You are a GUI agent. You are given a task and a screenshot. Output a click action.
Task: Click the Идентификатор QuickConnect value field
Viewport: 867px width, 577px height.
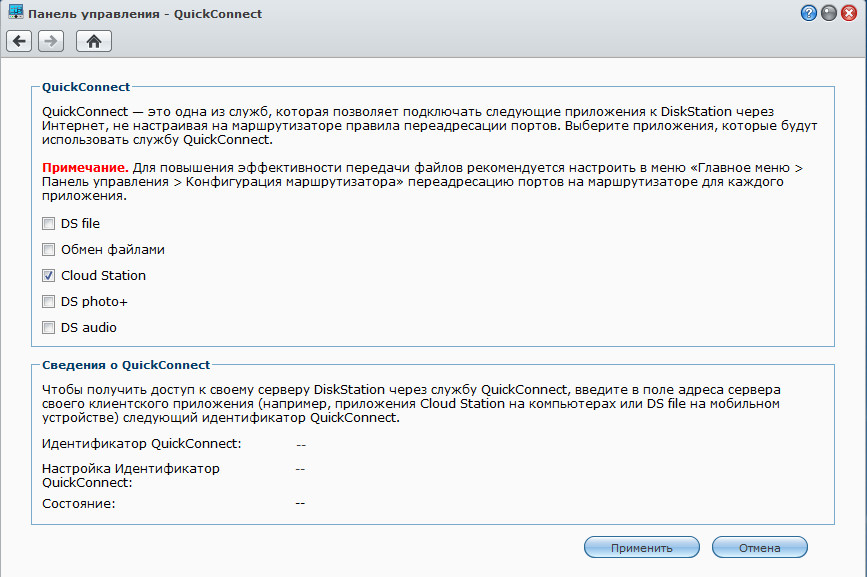[300, 443]
